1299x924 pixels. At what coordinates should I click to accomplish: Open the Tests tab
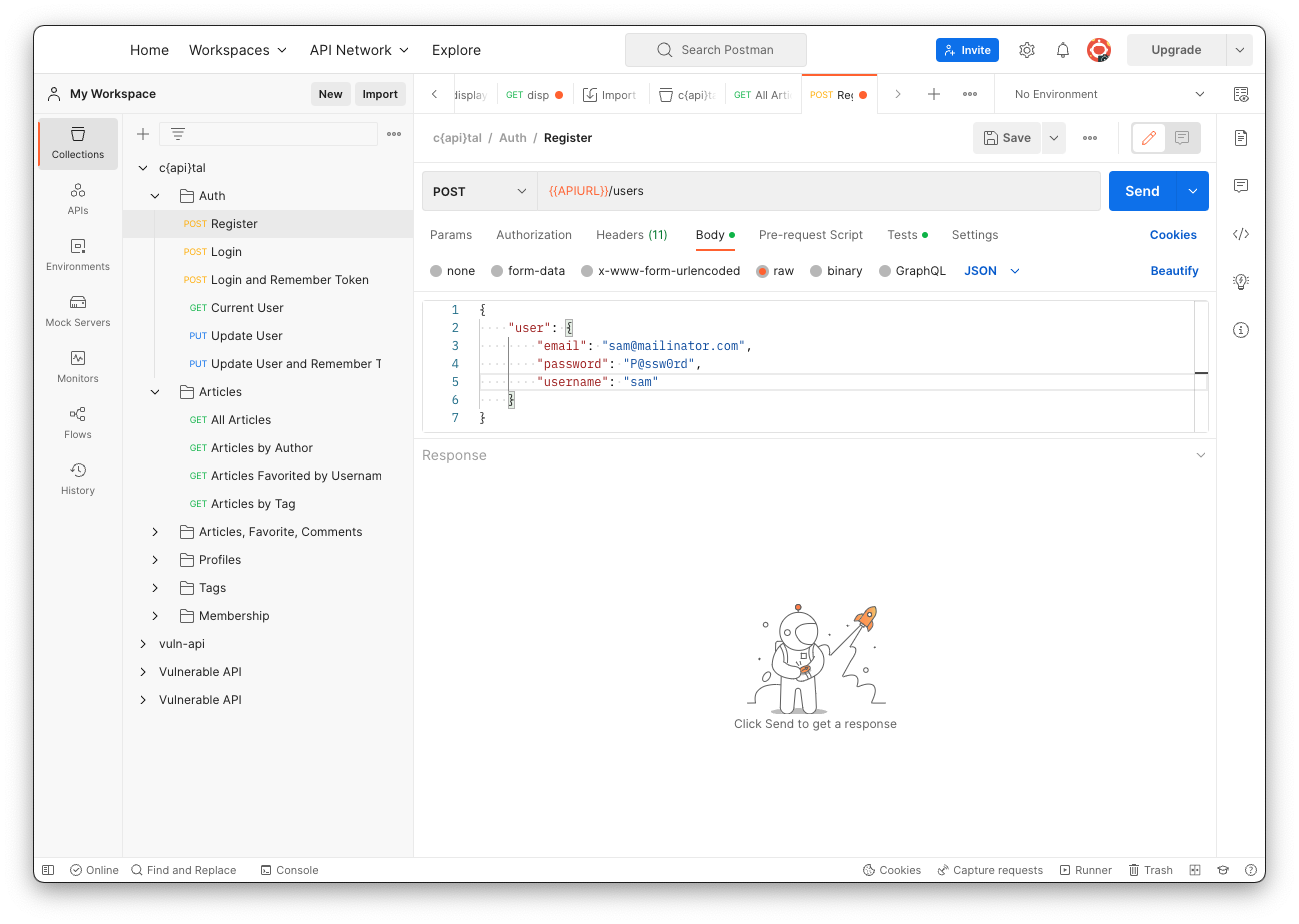[x=907, y=235]
